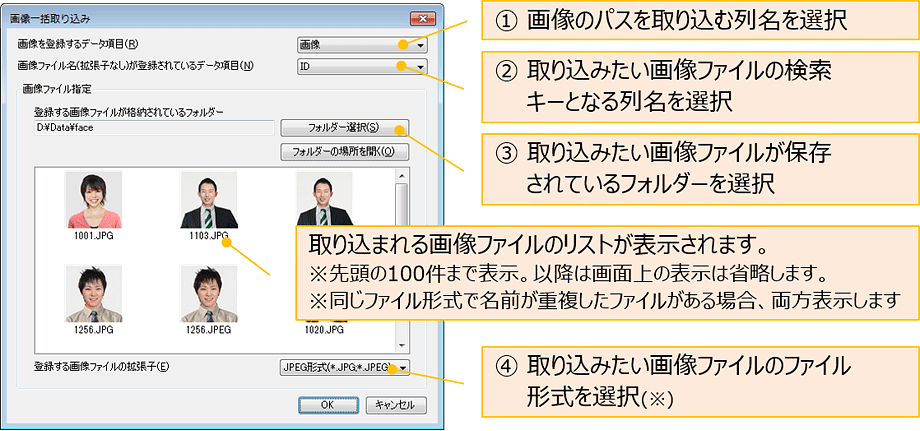Image resolution: width=920 pixels, height=431 pixels.
Task: Click the top-right thumbnail in the image list
Action: 324,198
